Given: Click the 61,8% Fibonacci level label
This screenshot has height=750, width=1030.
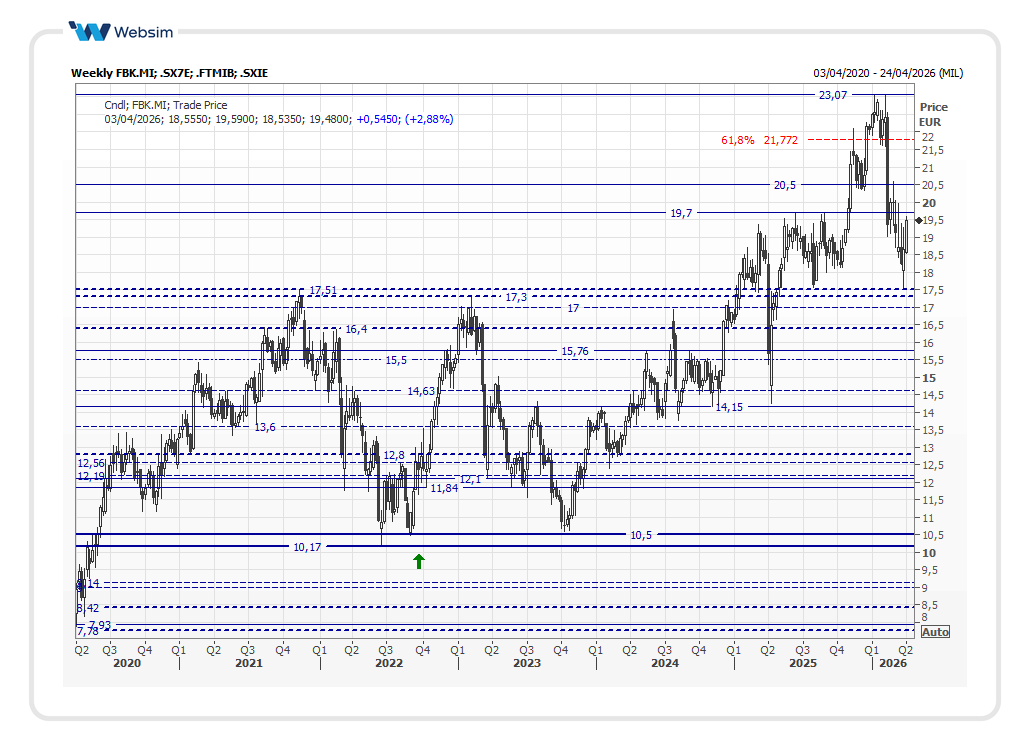Looking at the screenshot, I should pos(738,140).
